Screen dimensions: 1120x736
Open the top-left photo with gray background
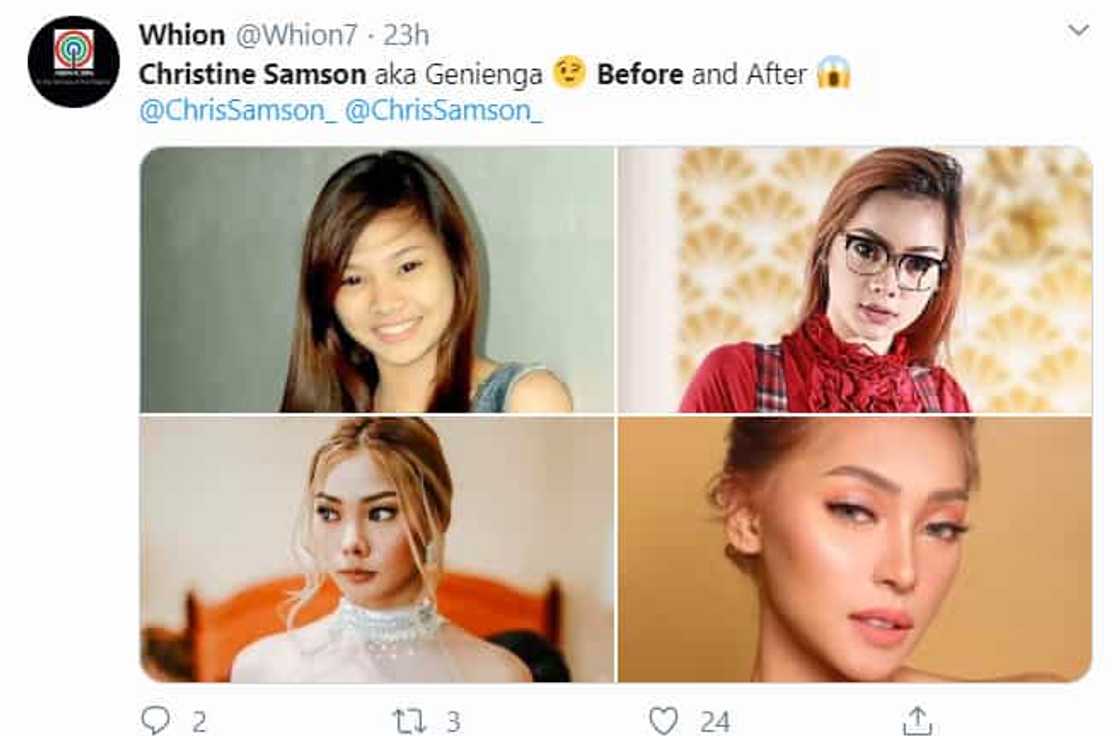pos(377,279)
